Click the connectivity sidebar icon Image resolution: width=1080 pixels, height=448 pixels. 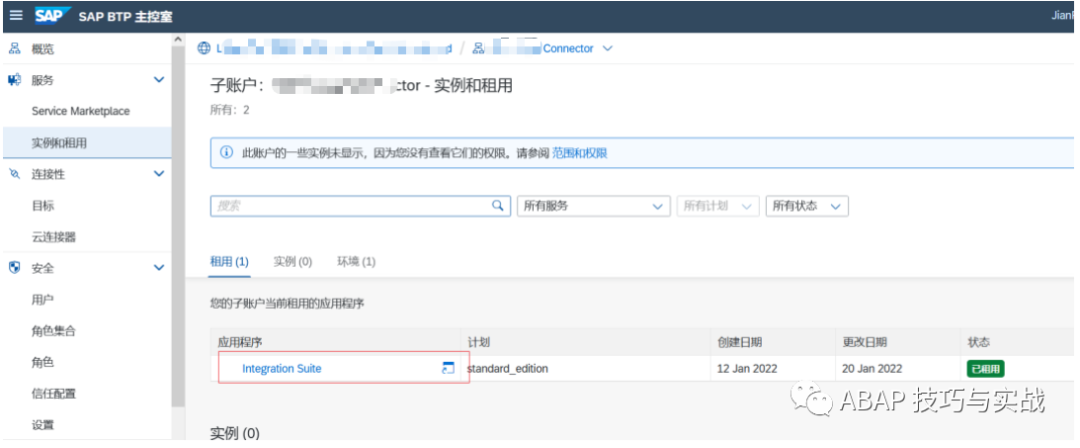pyautogui.click(x=14, y=174)
